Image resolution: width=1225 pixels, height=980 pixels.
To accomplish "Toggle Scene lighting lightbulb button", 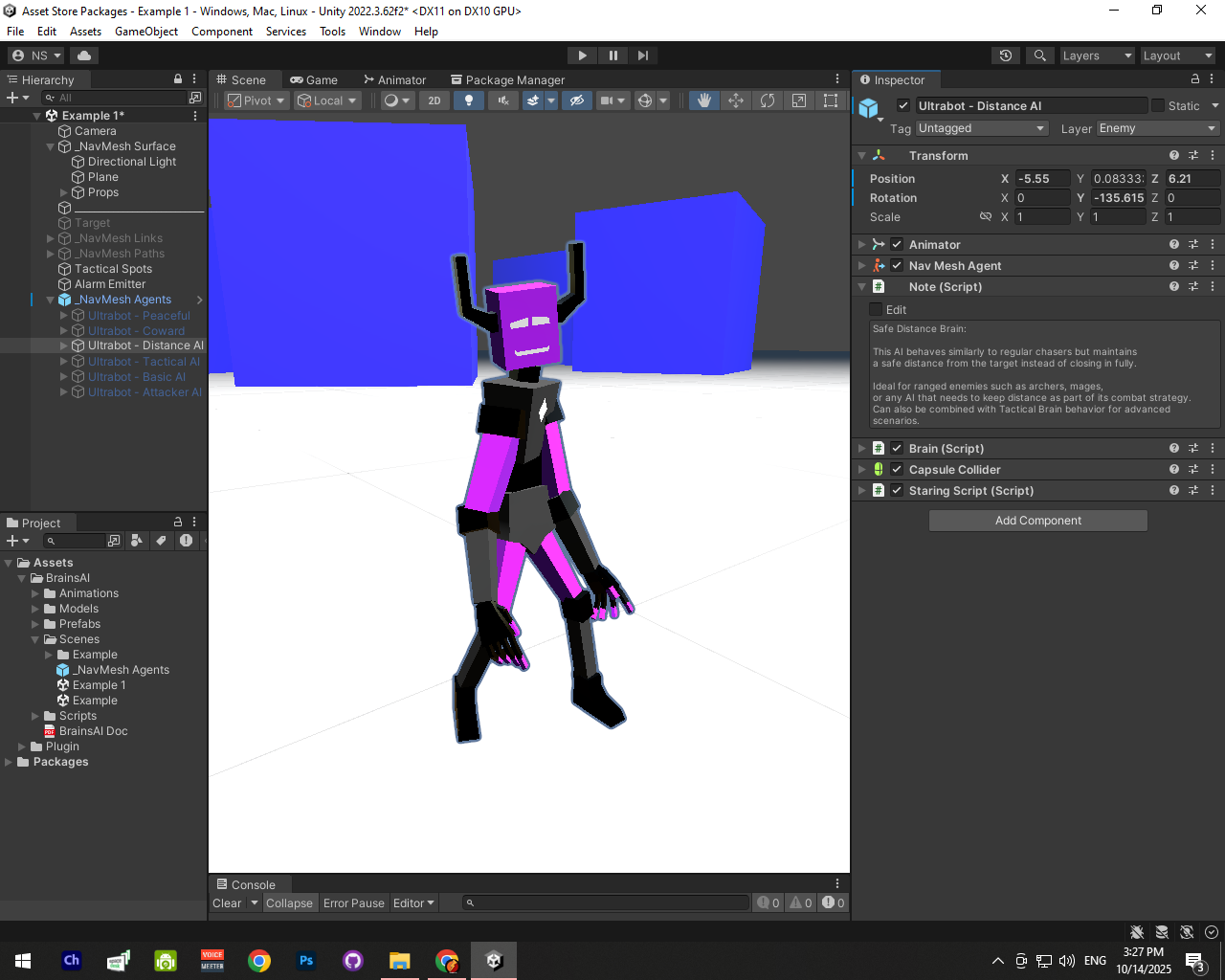I will [x=468, y=100].
